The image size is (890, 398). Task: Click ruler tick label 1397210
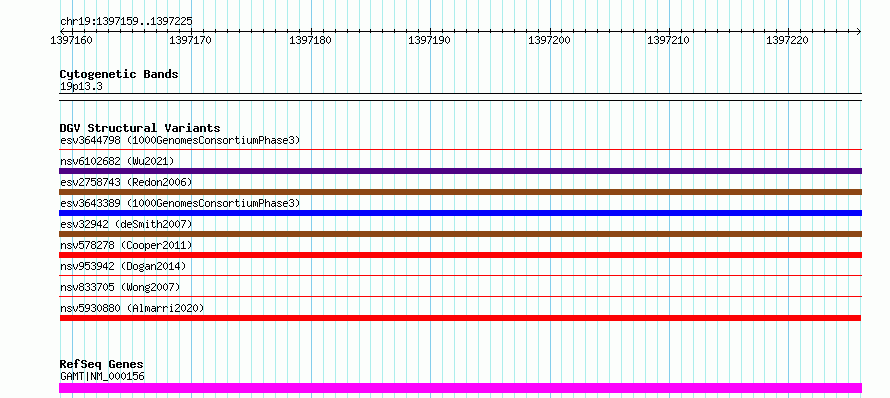click(x=669, y=40)
